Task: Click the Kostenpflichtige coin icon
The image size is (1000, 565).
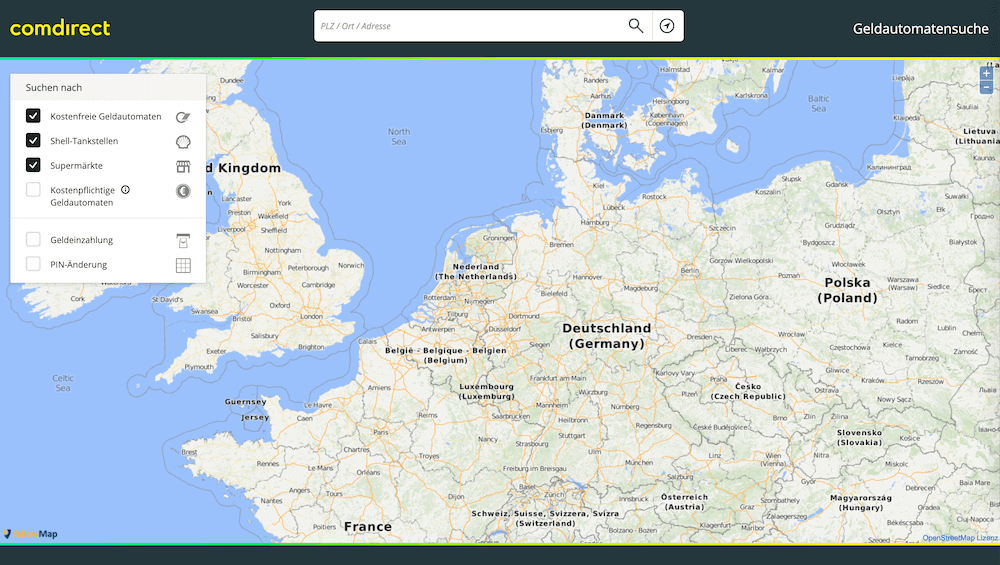Action: coord(183,191)
